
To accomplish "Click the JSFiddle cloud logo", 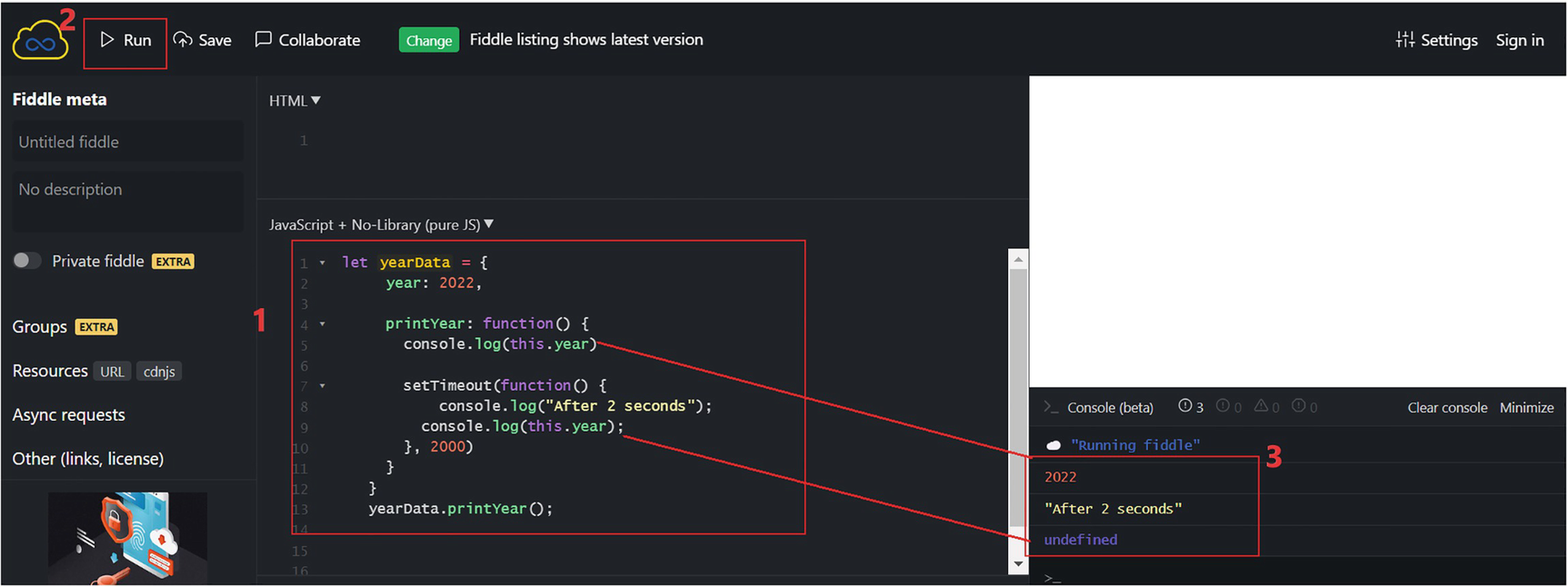I will 40,42.
